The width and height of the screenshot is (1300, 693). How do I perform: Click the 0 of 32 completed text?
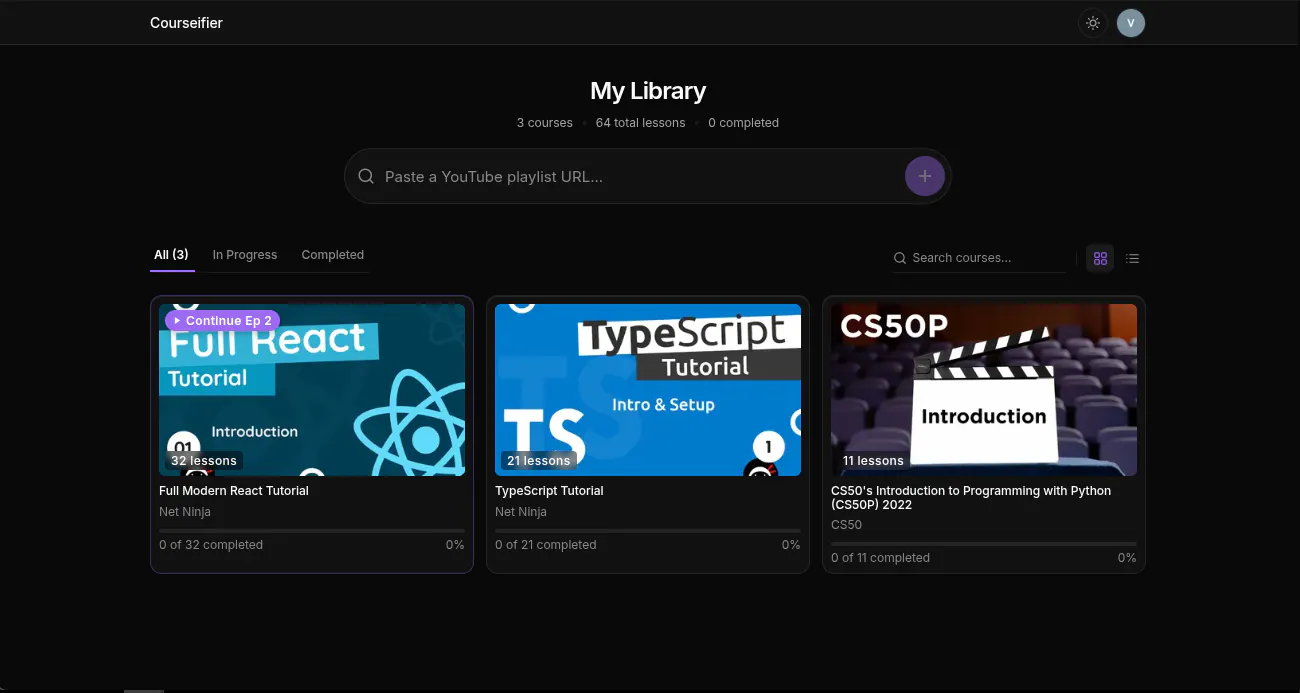211,545
